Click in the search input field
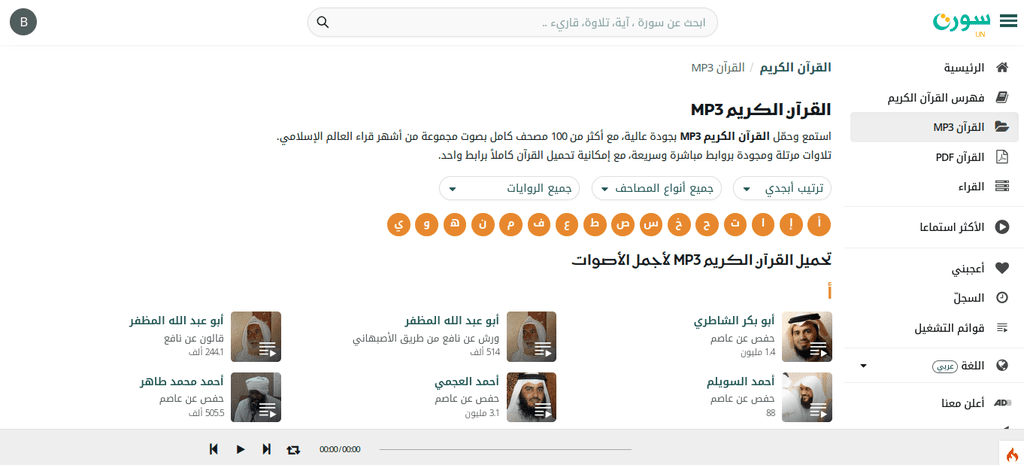The image size is (1024, 465). (x=513, y=22)
